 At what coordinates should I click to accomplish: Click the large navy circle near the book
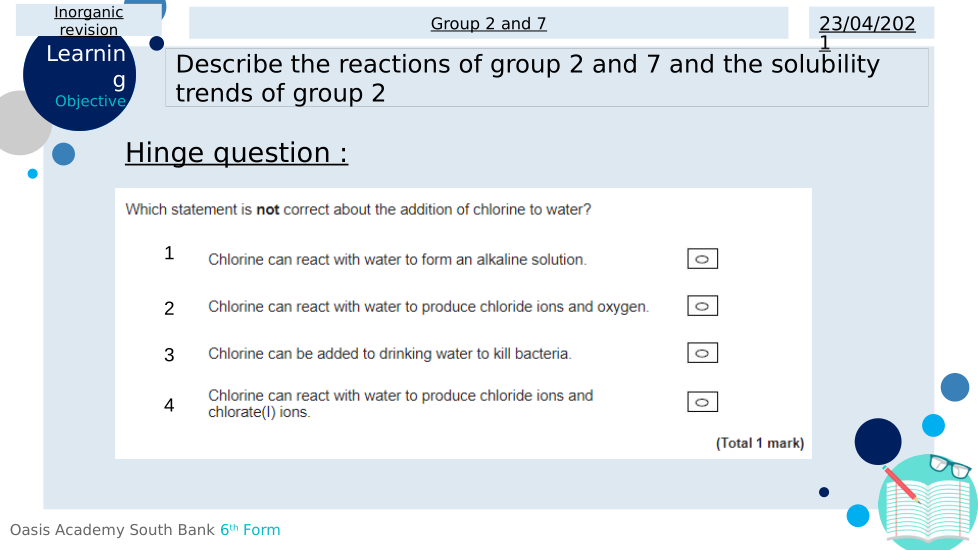pyautogui.click(x=878, y=441)
